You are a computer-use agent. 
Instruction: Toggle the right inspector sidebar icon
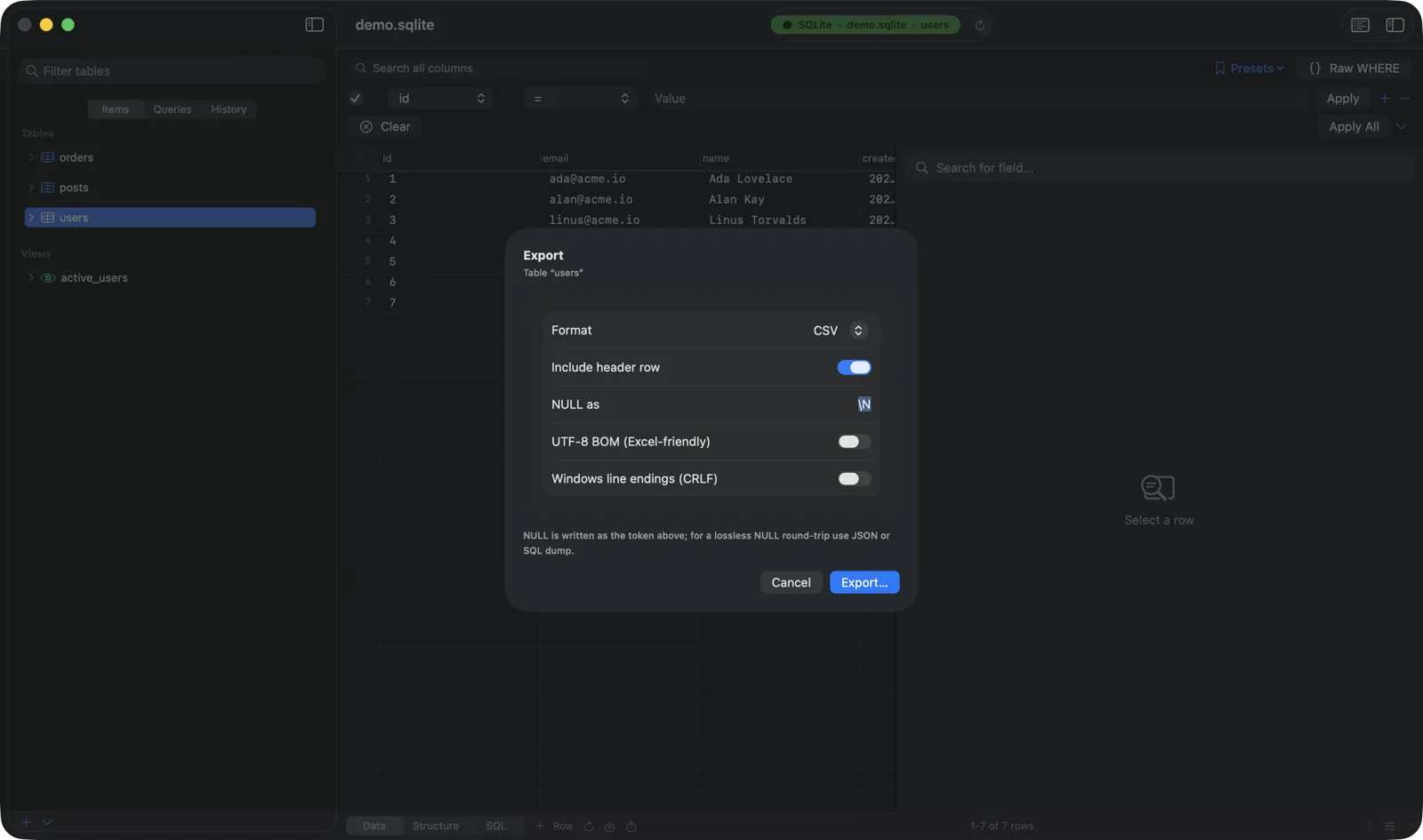pos(1395,25)
